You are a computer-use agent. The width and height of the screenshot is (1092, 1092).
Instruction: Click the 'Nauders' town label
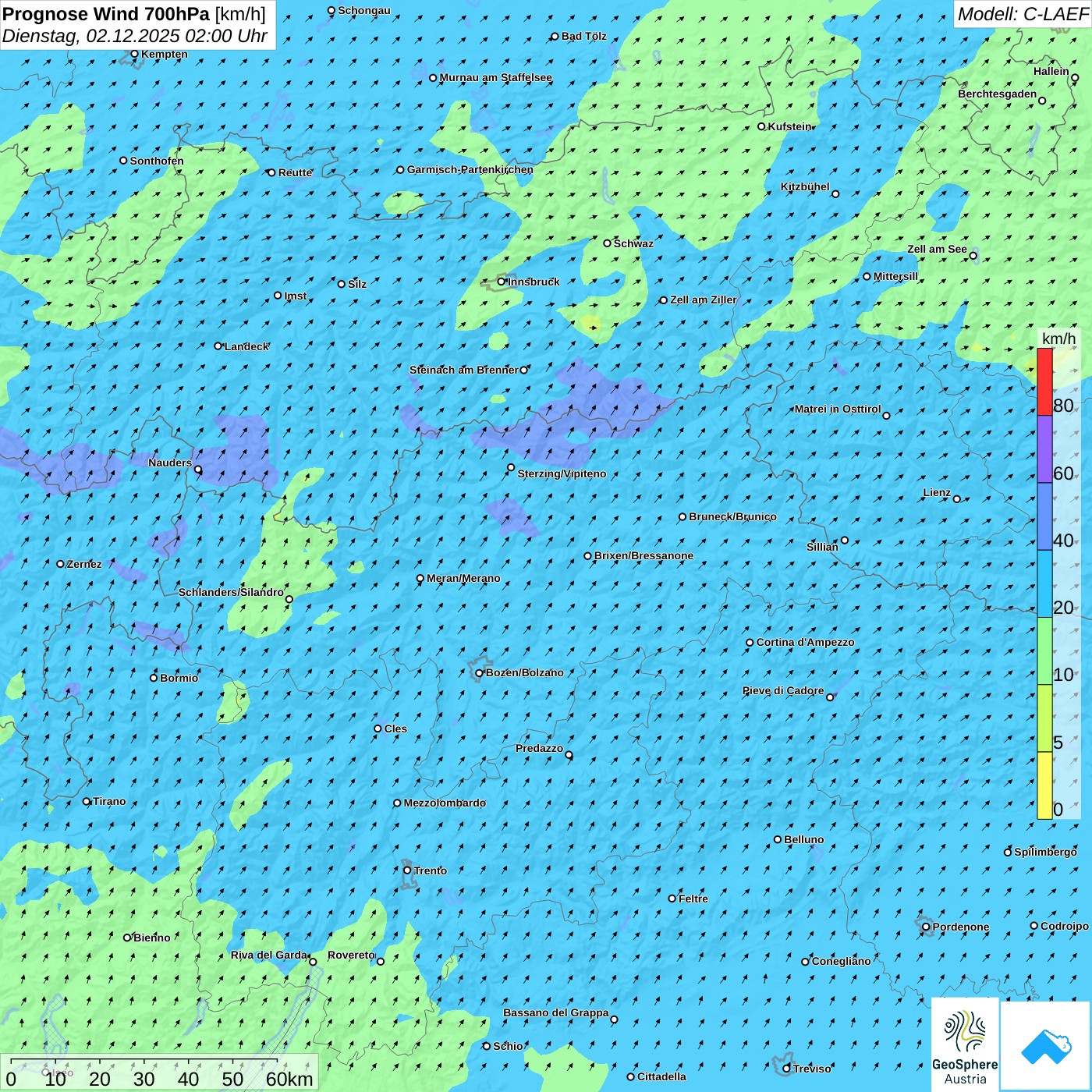pos(170,463)
